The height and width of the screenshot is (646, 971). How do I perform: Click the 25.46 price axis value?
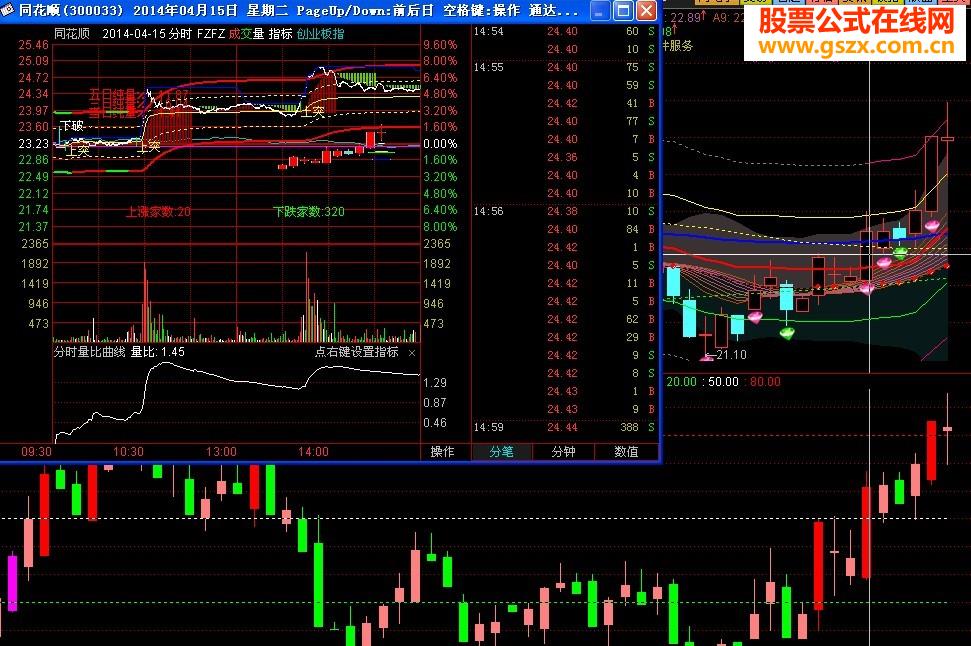tap(33, 45)
